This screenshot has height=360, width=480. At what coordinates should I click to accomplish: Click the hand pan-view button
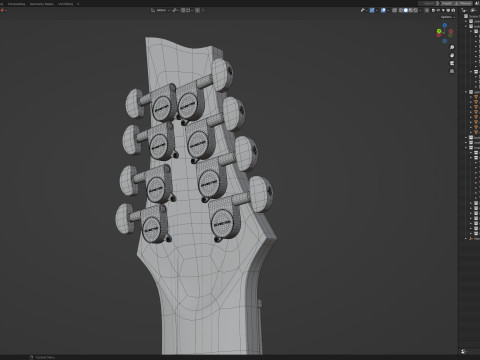pyautogui.click(x=452, y=55)
